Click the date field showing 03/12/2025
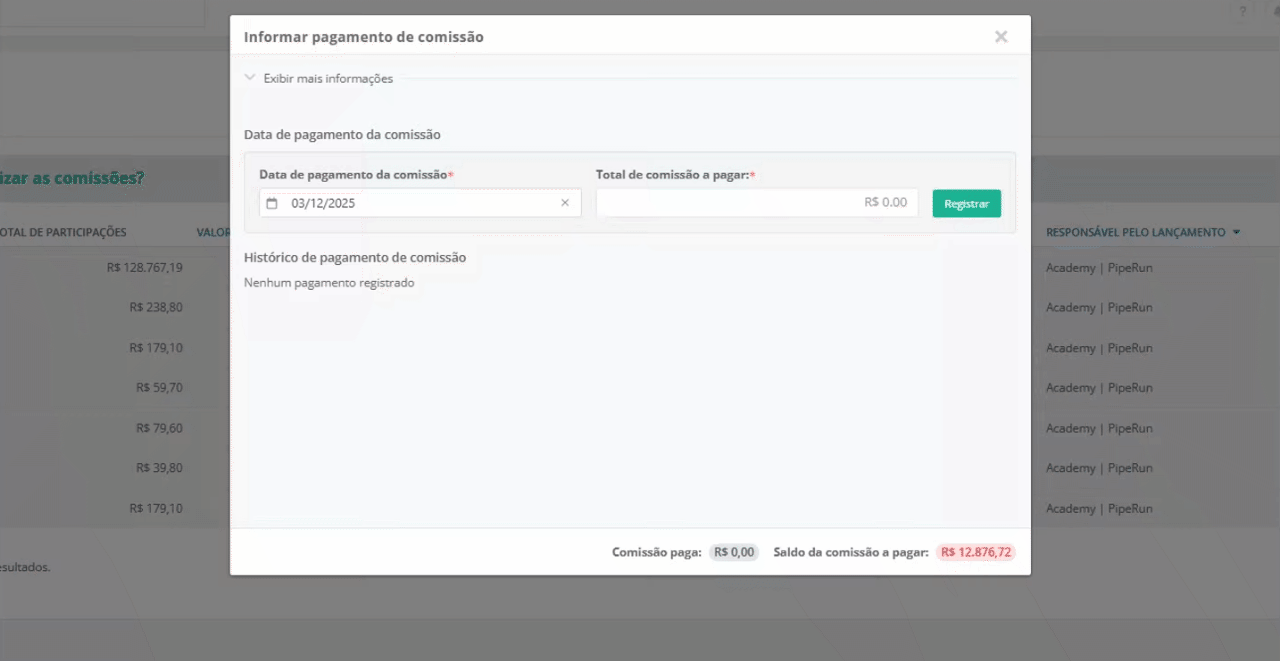This screenshot has width=1280, height=661. (x=420, y=203)
